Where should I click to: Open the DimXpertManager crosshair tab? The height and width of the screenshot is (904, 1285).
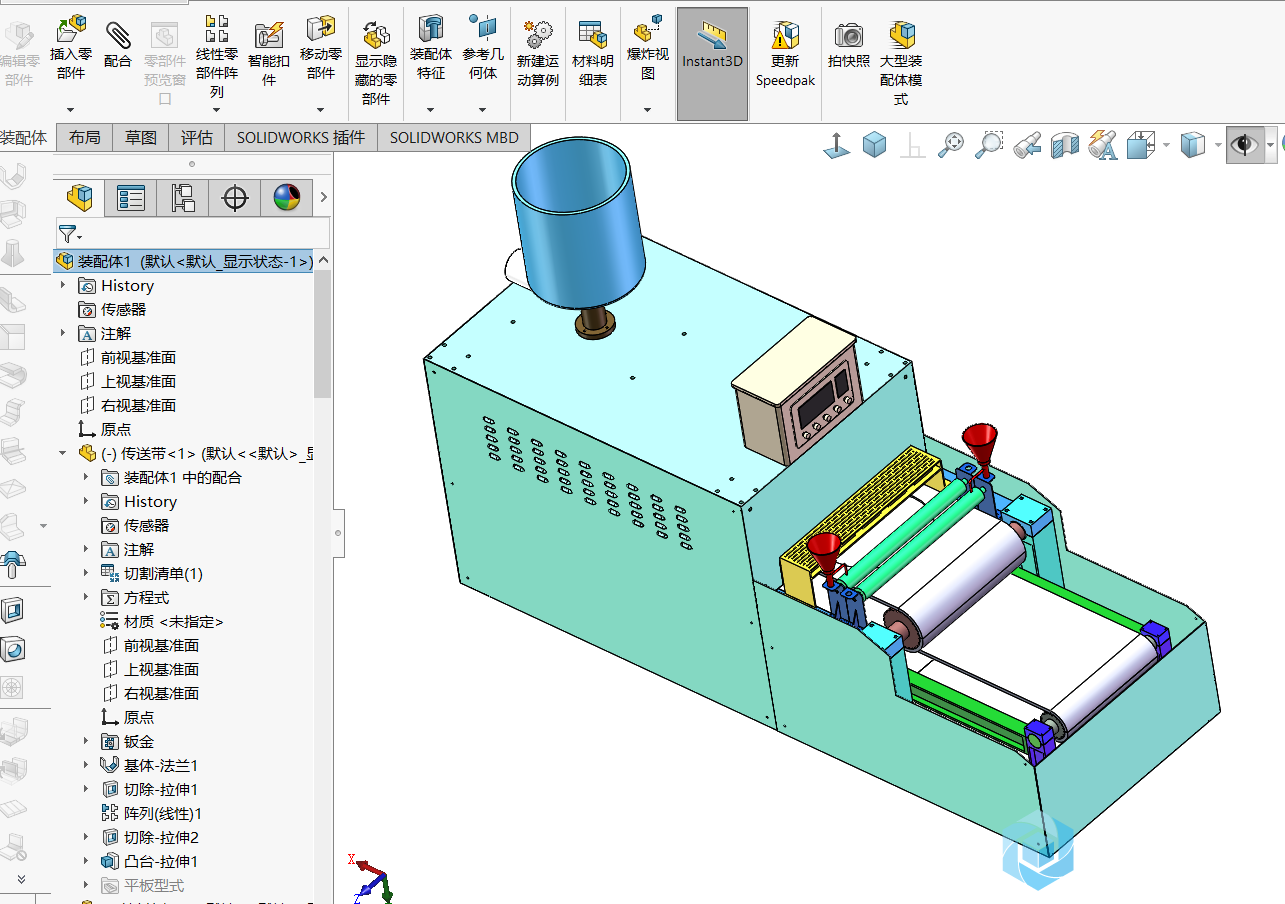tap(235, 198)
